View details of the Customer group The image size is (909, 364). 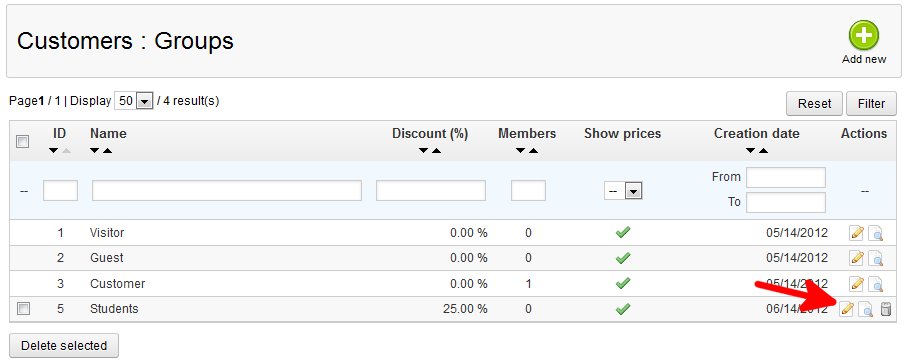(x=875, y=284)
